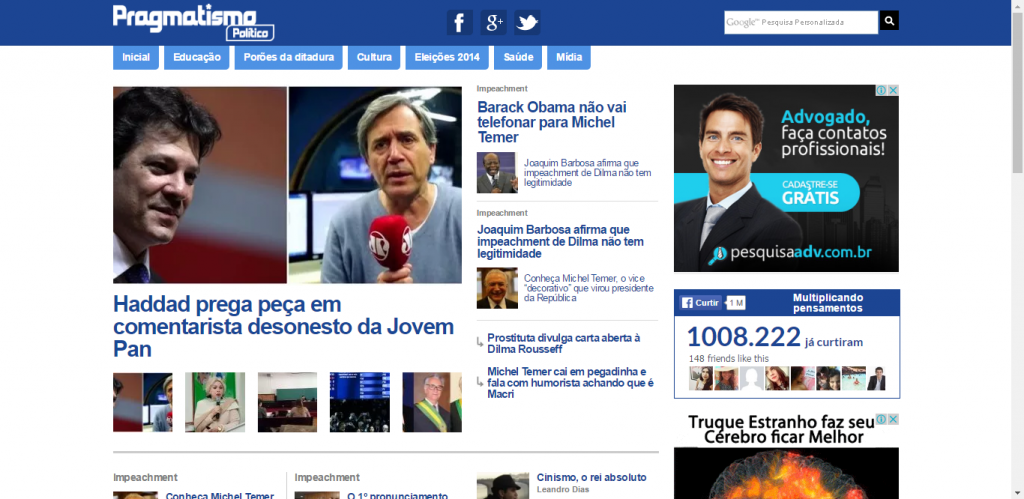The image size is (1024, 499).
Task: Click the AdChoices info icon on lawyer ad
Action: (881, 90)
